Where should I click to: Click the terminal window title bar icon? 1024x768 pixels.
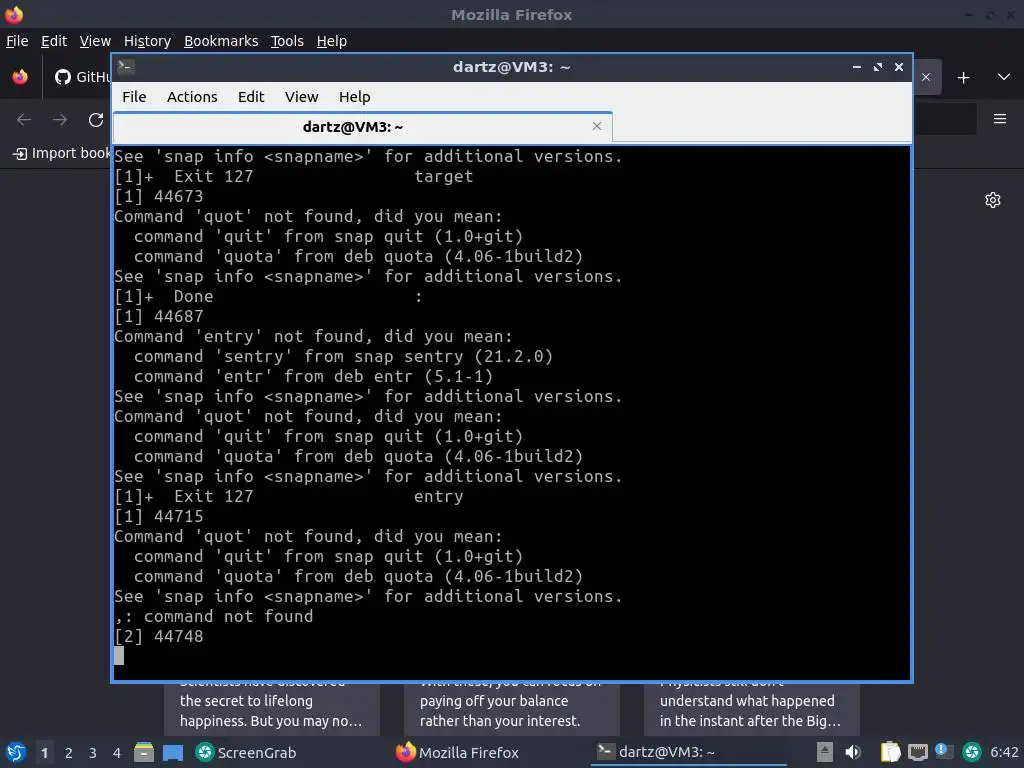tap(126, 66)
